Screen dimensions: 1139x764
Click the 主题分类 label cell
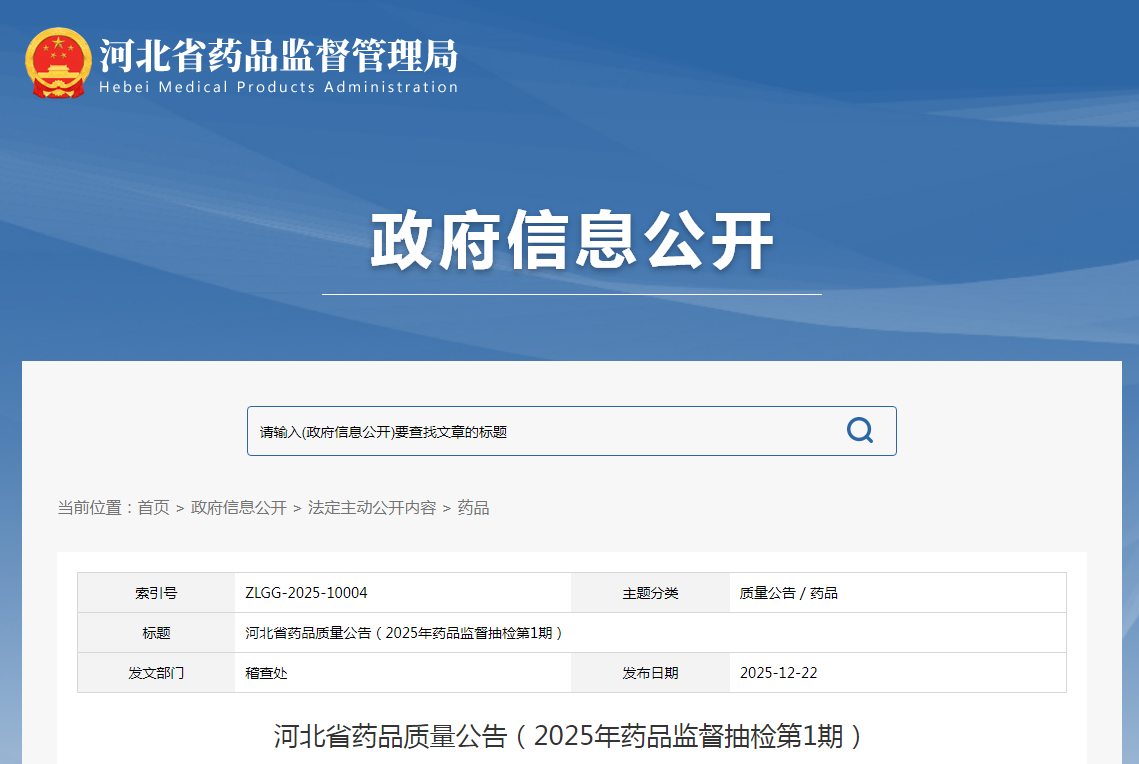click(650, 593)
